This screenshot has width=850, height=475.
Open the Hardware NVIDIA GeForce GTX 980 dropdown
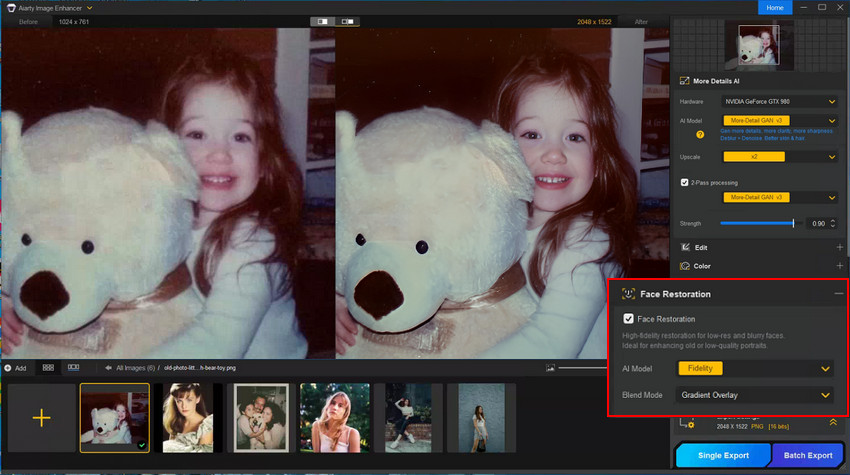(779, 101)
